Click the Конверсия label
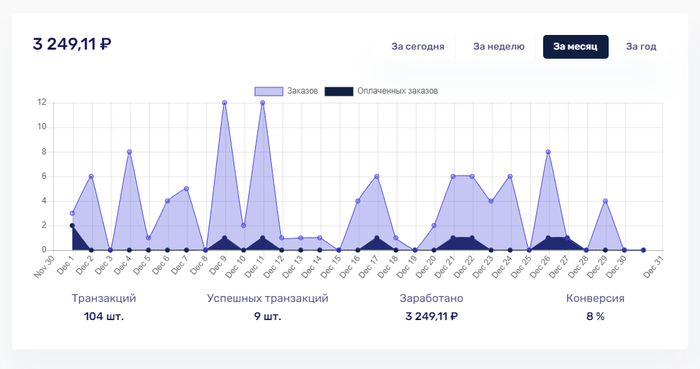This screenshot has width=700, height=369. click(x=595, y=298)
